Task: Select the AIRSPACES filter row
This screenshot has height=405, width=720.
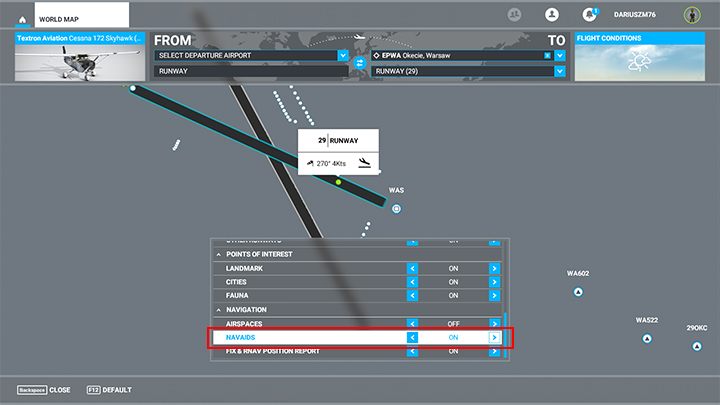Action: tap(357, 323)
